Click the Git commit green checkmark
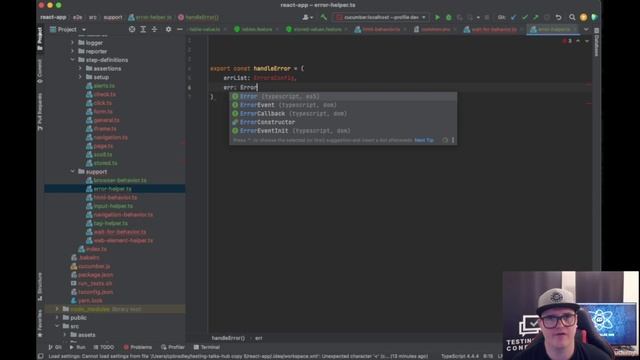Viewport: 640px width, 360px height. [524, 18]
